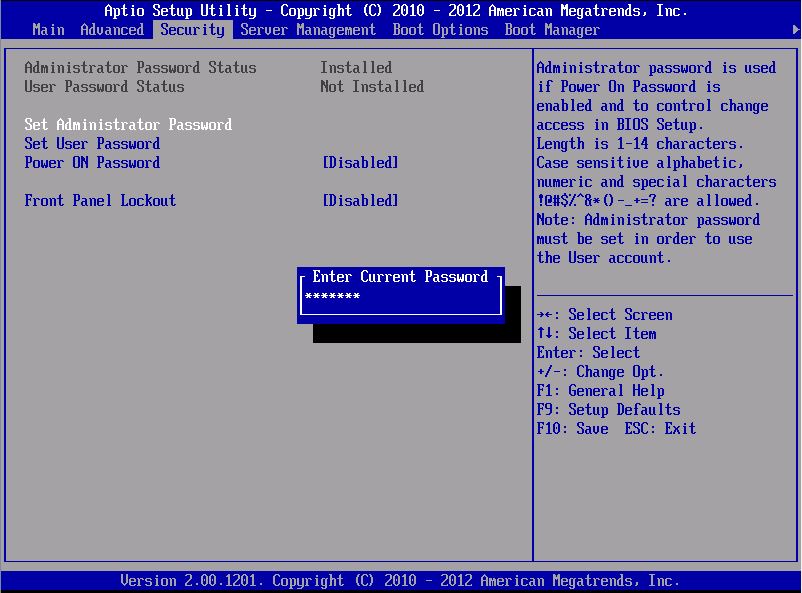Go to the Boot Options tab
Viewport: 802px width, 593px height.
pos(440,30)
